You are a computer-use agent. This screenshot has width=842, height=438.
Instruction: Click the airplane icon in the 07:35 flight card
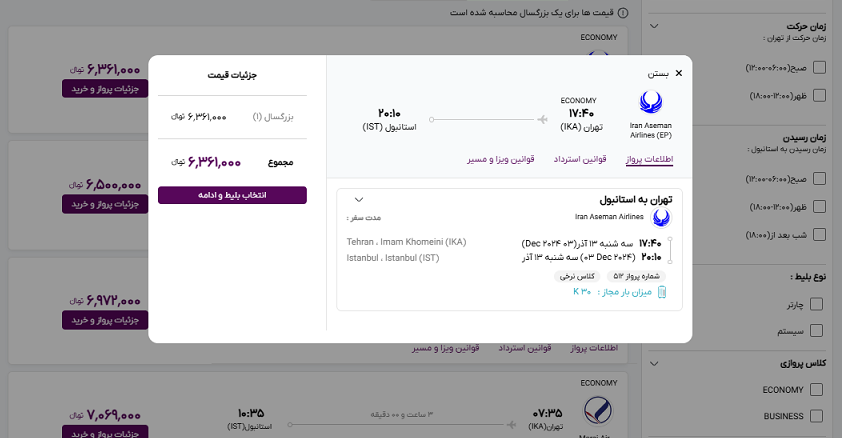point(511,425)
